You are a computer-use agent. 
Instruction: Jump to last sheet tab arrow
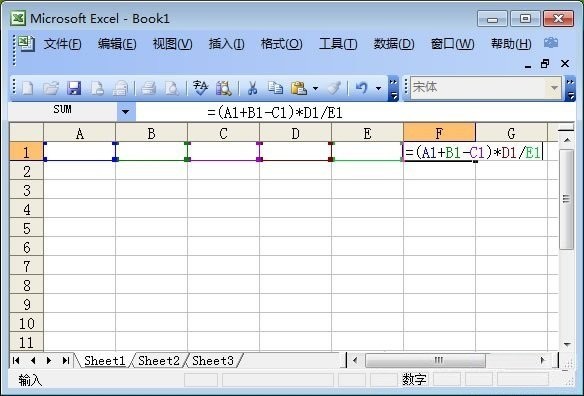pos(66,360)
